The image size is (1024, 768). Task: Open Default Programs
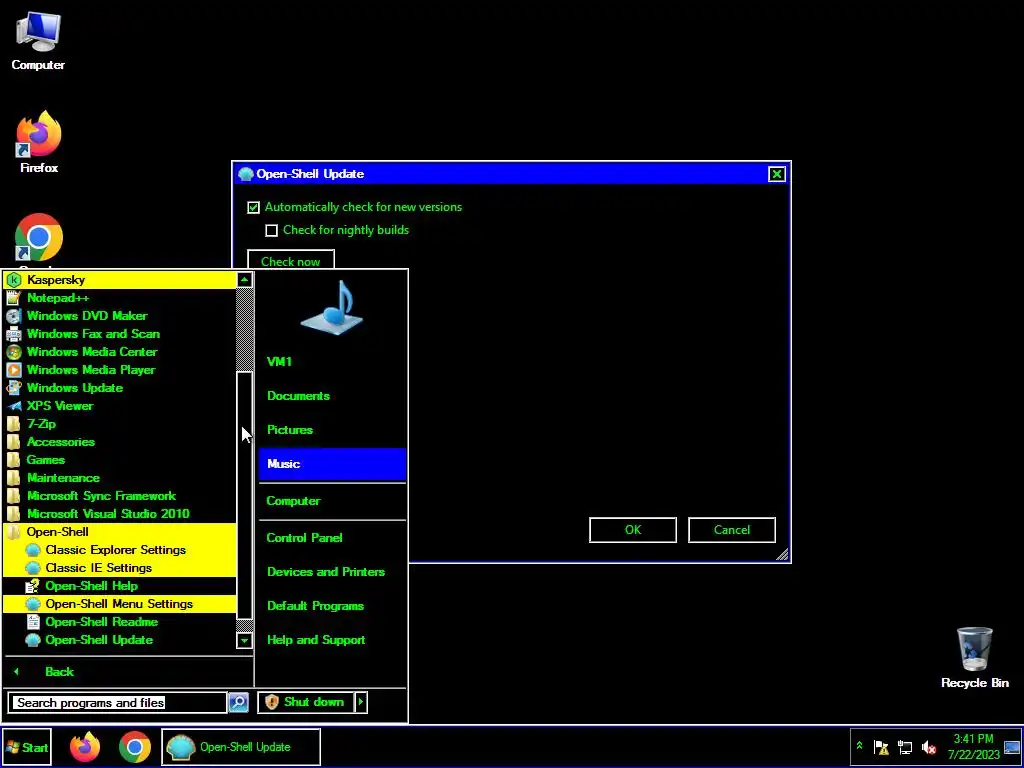[x=332, y=606]
